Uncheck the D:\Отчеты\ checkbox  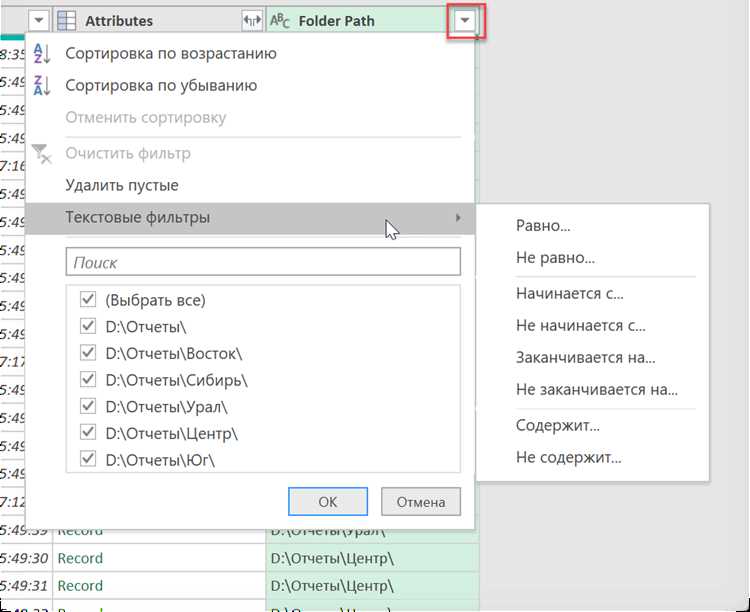tap(88, 326)
